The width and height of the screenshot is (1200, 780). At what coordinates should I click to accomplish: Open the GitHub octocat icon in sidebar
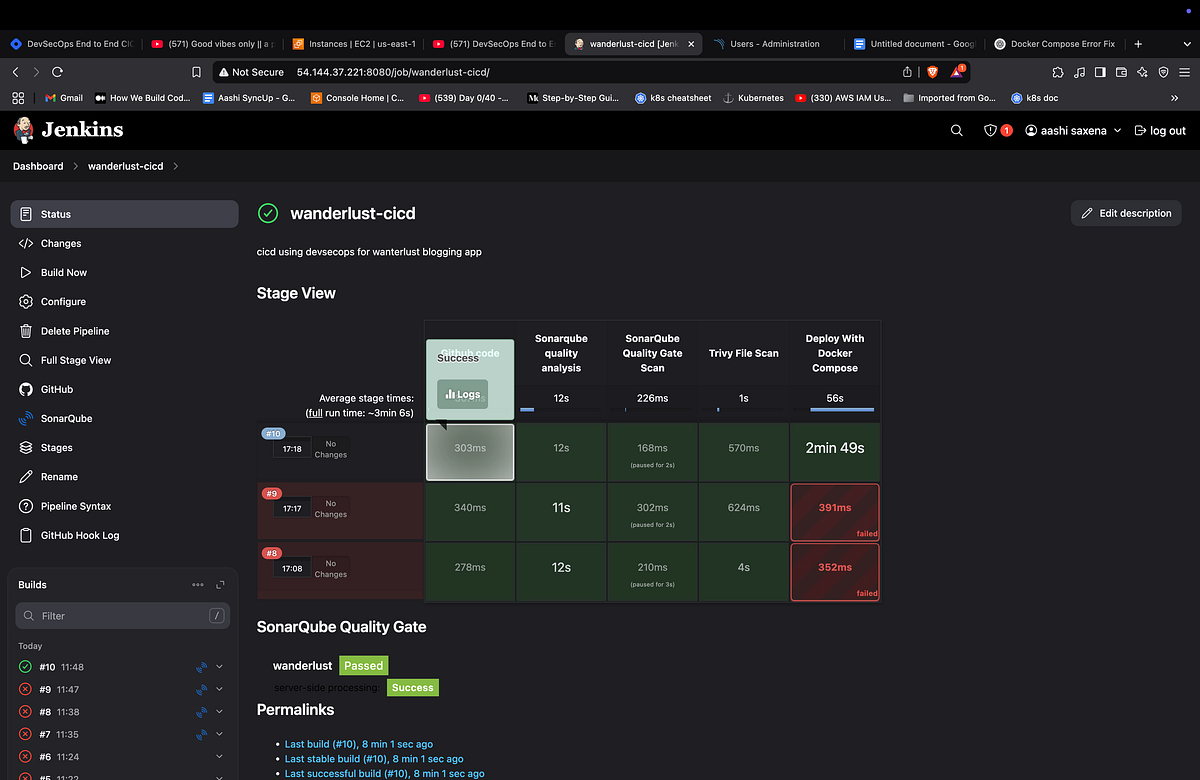(27, 389)
